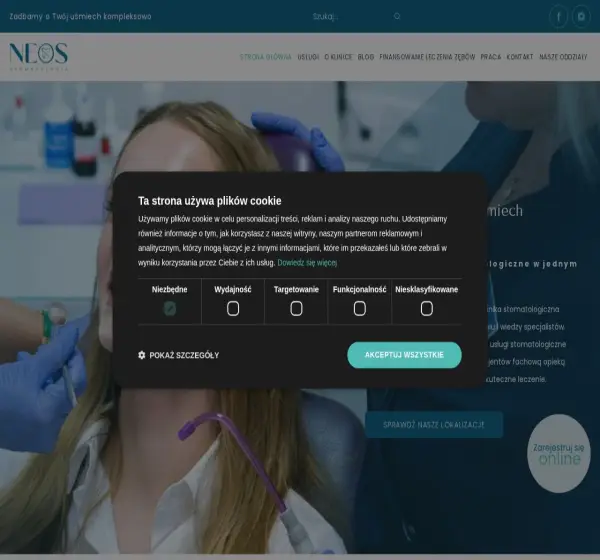The height and width of the screenshot is (560, 600).
Task: Click the 'Zadbamy o Twój uśmiech kompleksowo' text
Action: (x=80, y=16)
